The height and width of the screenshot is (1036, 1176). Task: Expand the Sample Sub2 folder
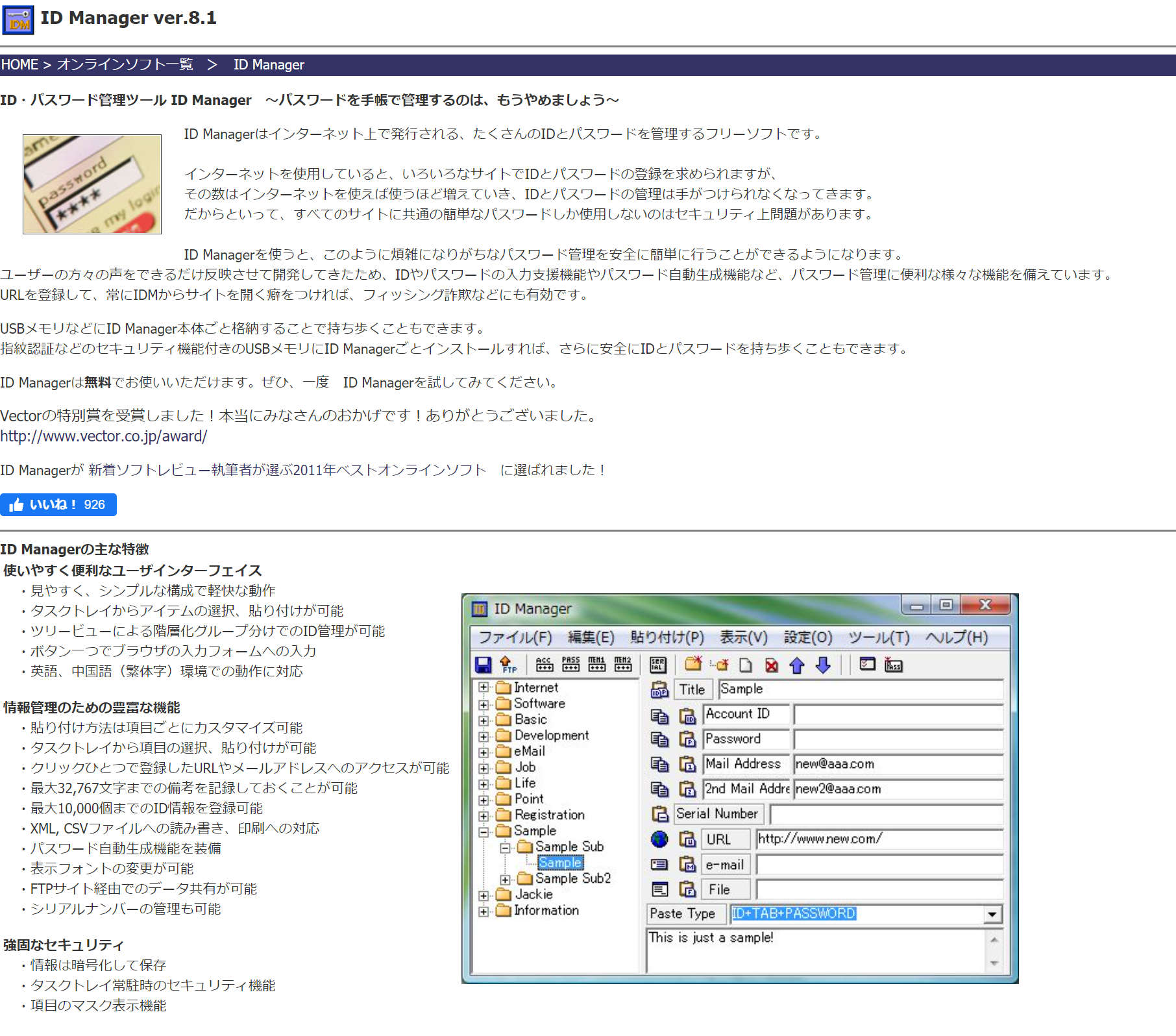point(505,880)
